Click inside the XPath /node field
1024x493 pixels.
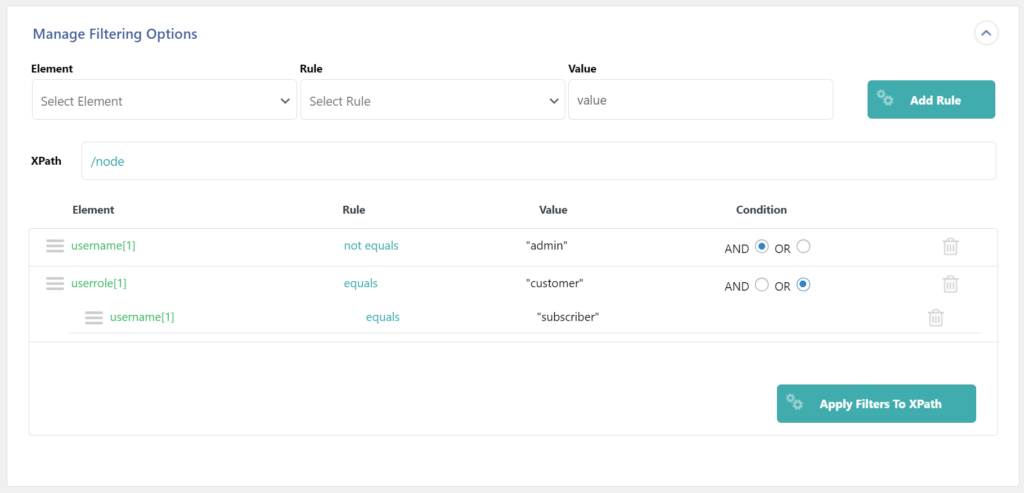539,161
